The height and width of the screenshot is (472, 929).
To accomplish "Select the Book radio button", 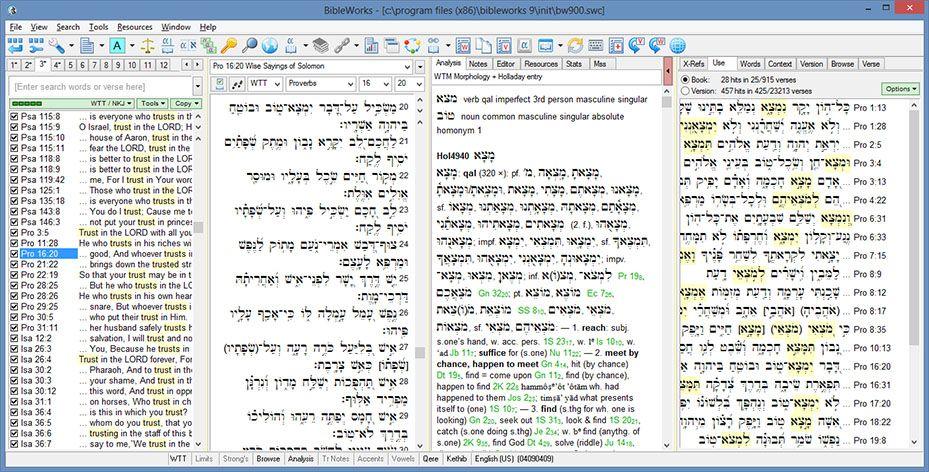I will point(685,79).
